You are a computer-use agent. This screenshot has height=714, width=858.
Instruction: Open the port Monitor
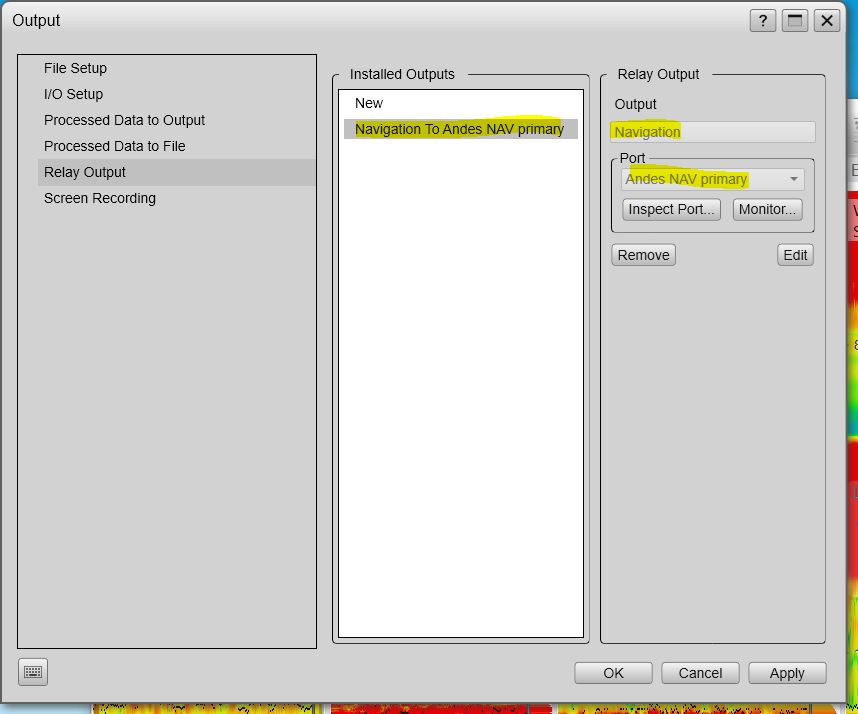[x=767, y=210]
